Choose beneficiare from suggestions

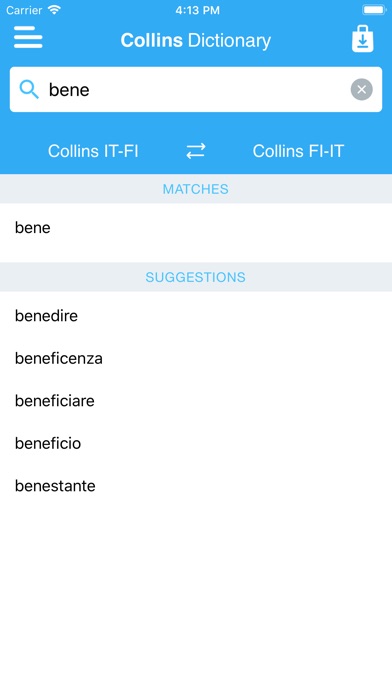(196, 401)
